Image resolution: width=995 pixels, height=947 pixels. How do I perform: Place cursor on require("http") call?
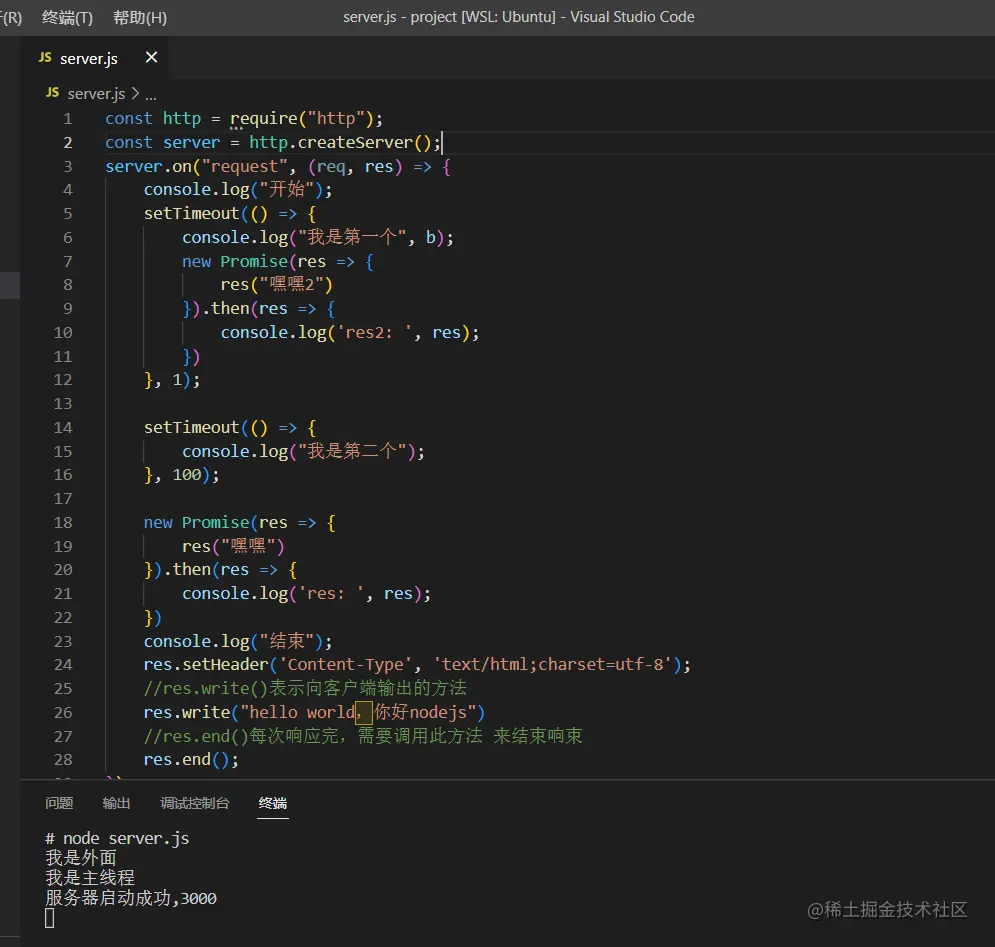tap(306, 119)
